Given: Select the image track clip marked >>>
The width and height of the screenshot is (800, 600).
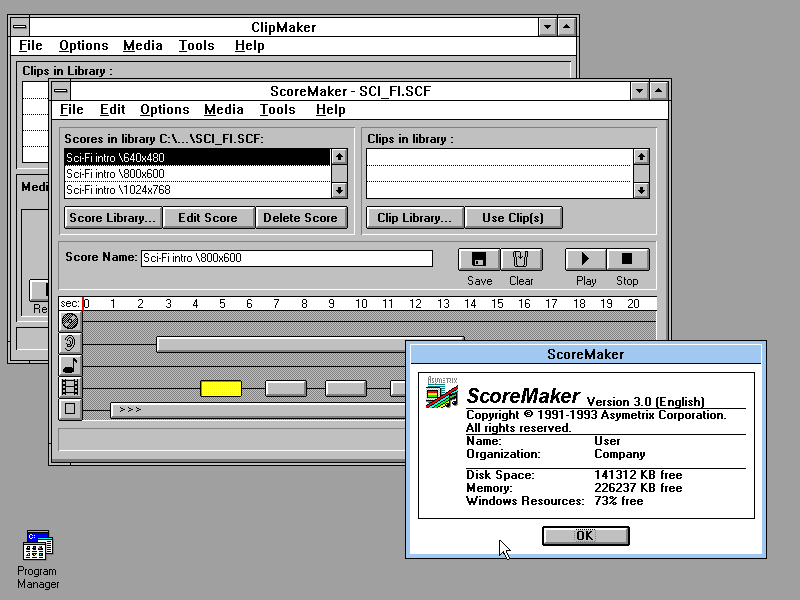Looking at the screenshot, I should 259,410.
